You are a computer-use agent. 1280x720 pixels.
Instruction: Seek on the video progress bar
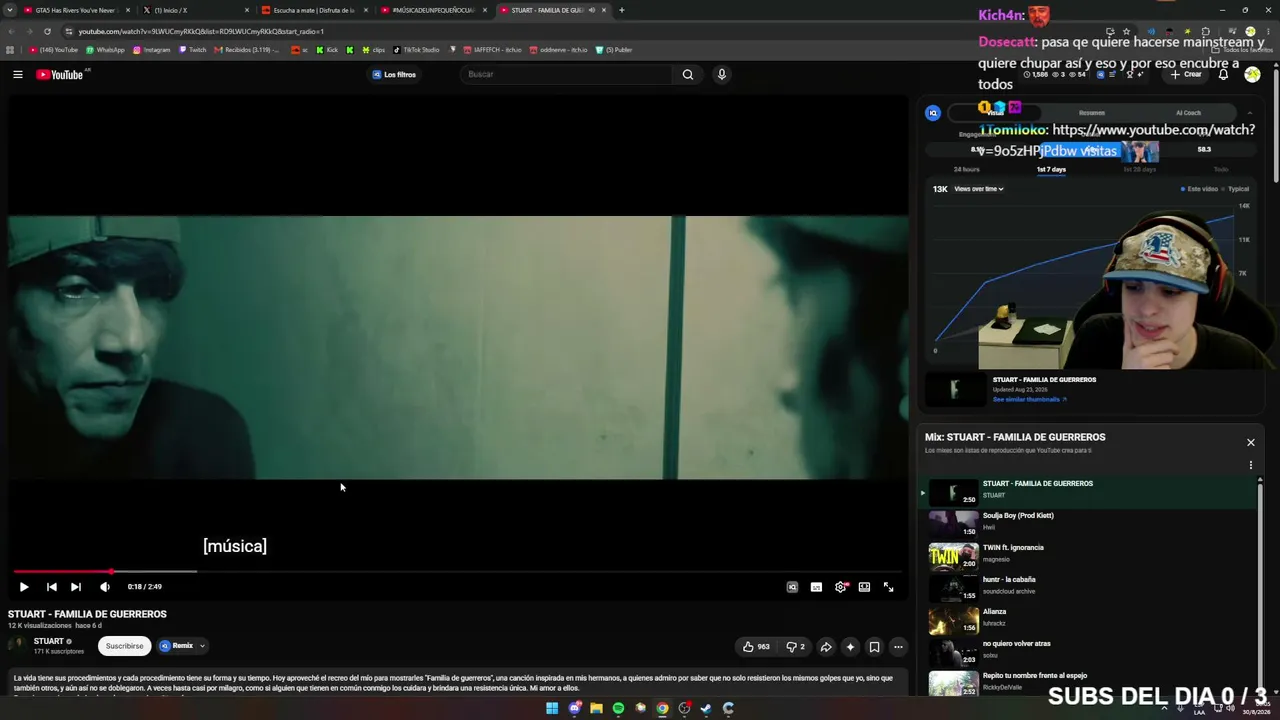pos(458,571)
